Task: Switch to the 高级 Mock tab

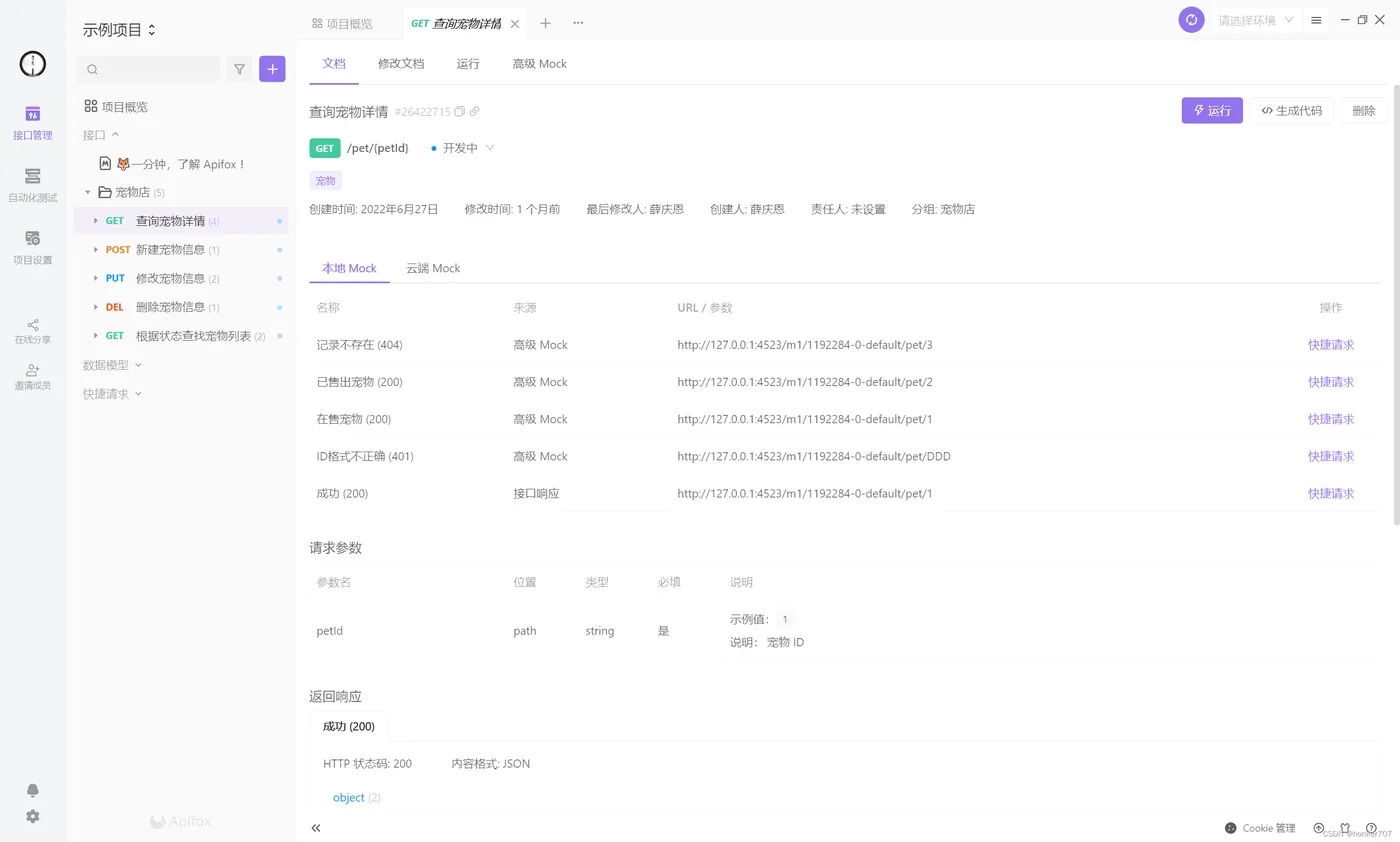Action: (x=539, y=63)
